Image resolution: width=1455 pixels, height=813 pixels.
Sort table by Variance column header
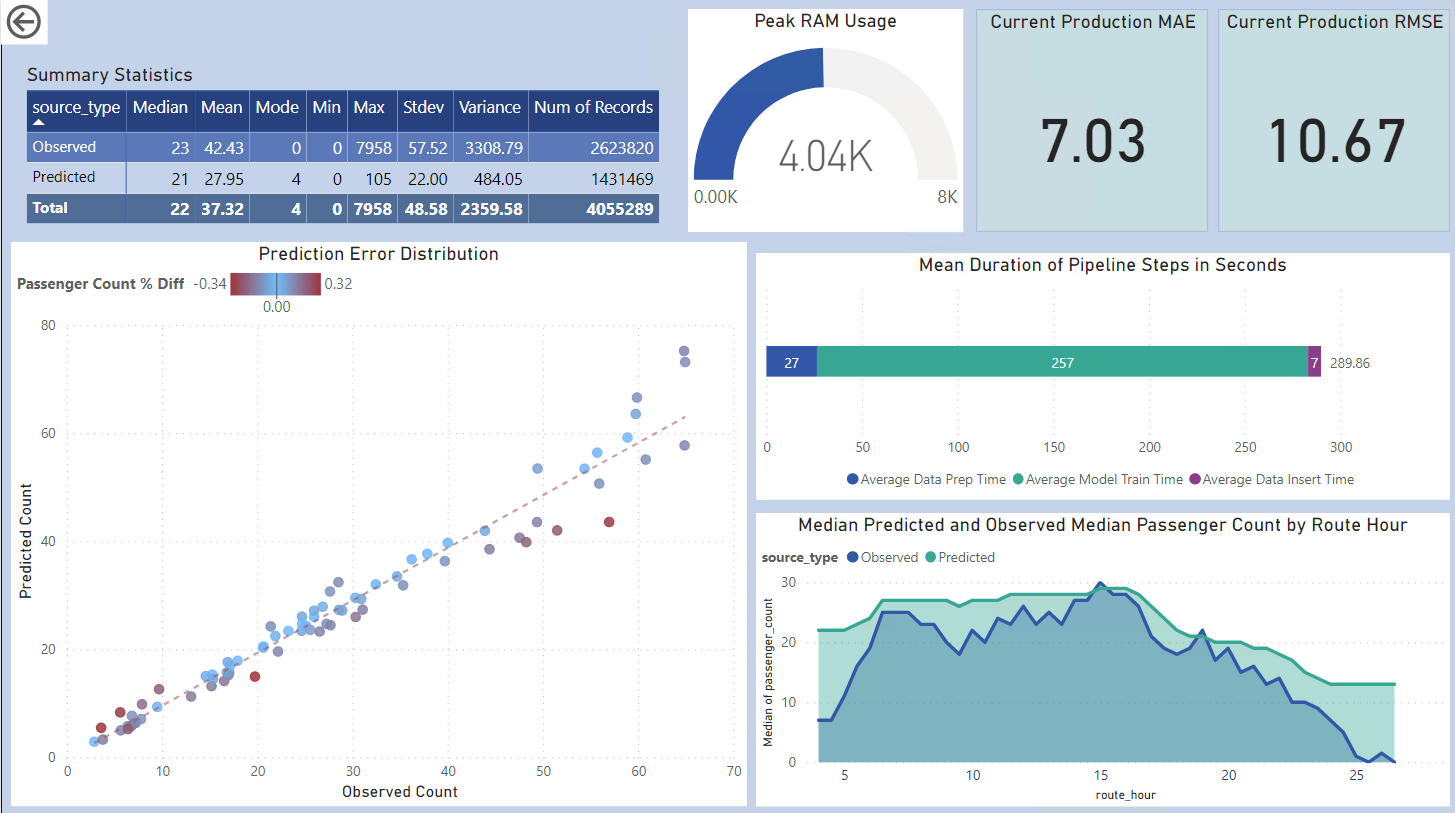489,108
